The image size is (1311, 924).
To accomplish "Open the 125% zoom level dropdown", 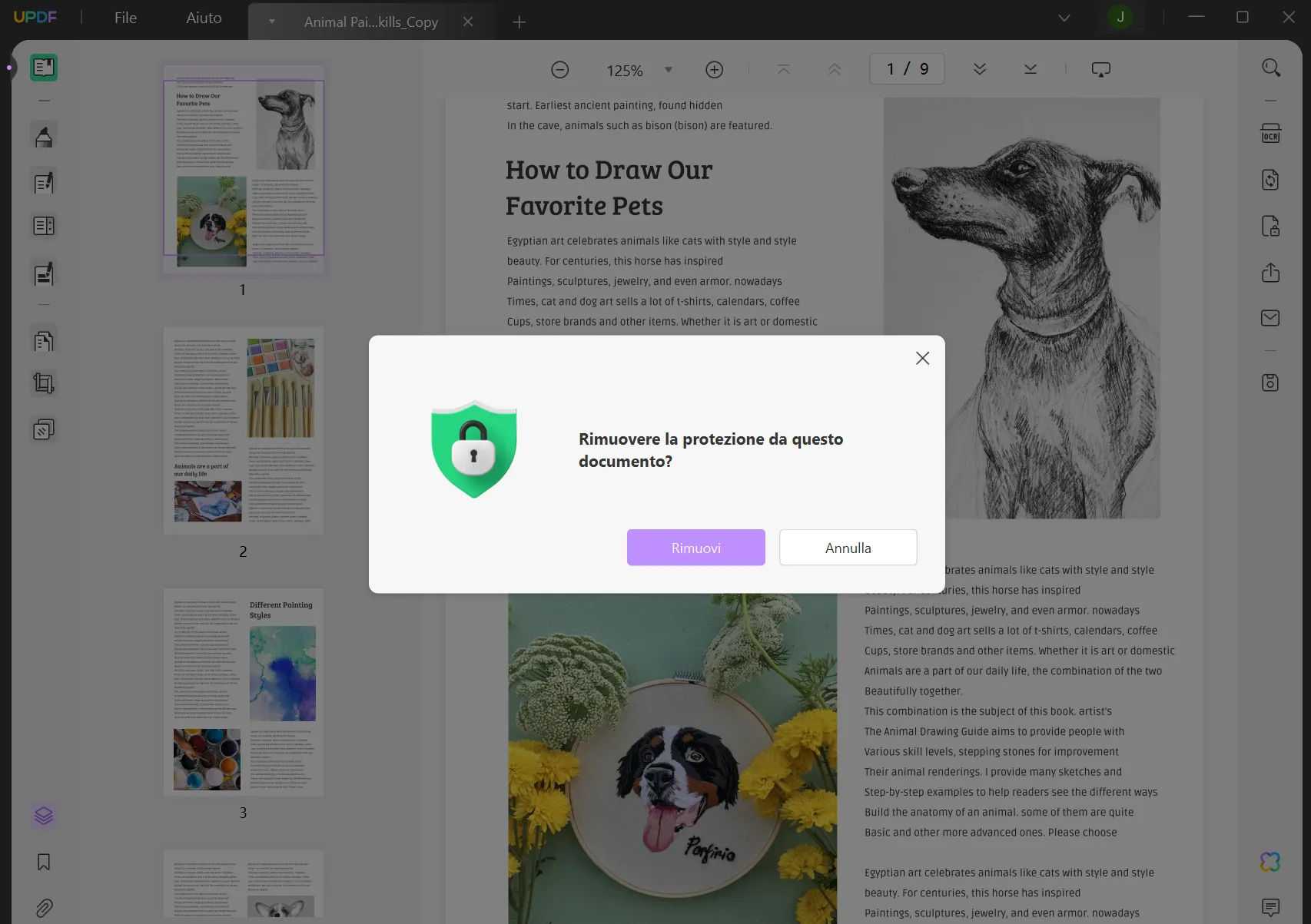I will (x=669, y=70).
